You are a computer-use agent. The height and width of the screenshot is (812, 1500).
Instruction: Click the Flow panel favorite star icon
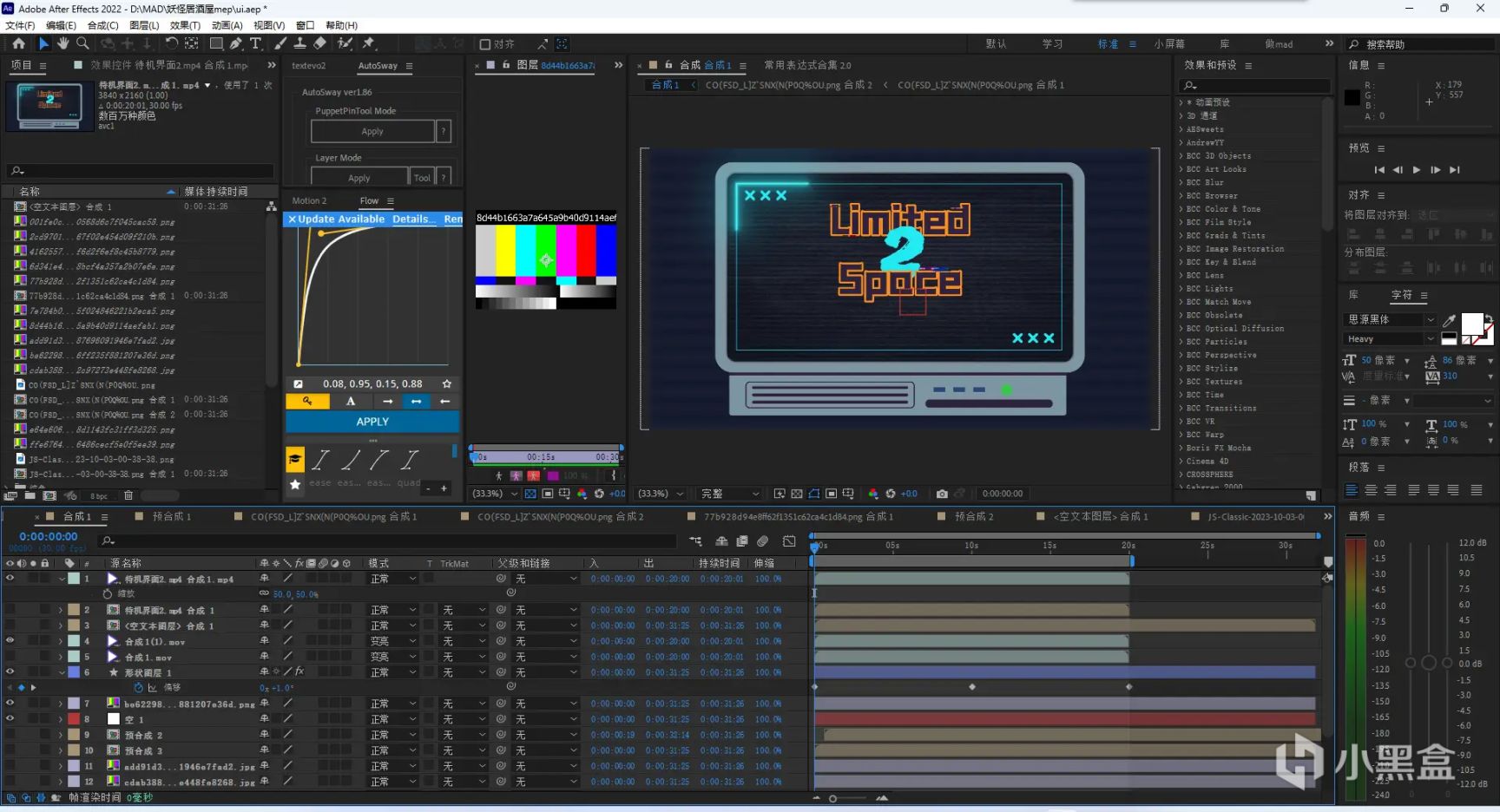[447, 383]
